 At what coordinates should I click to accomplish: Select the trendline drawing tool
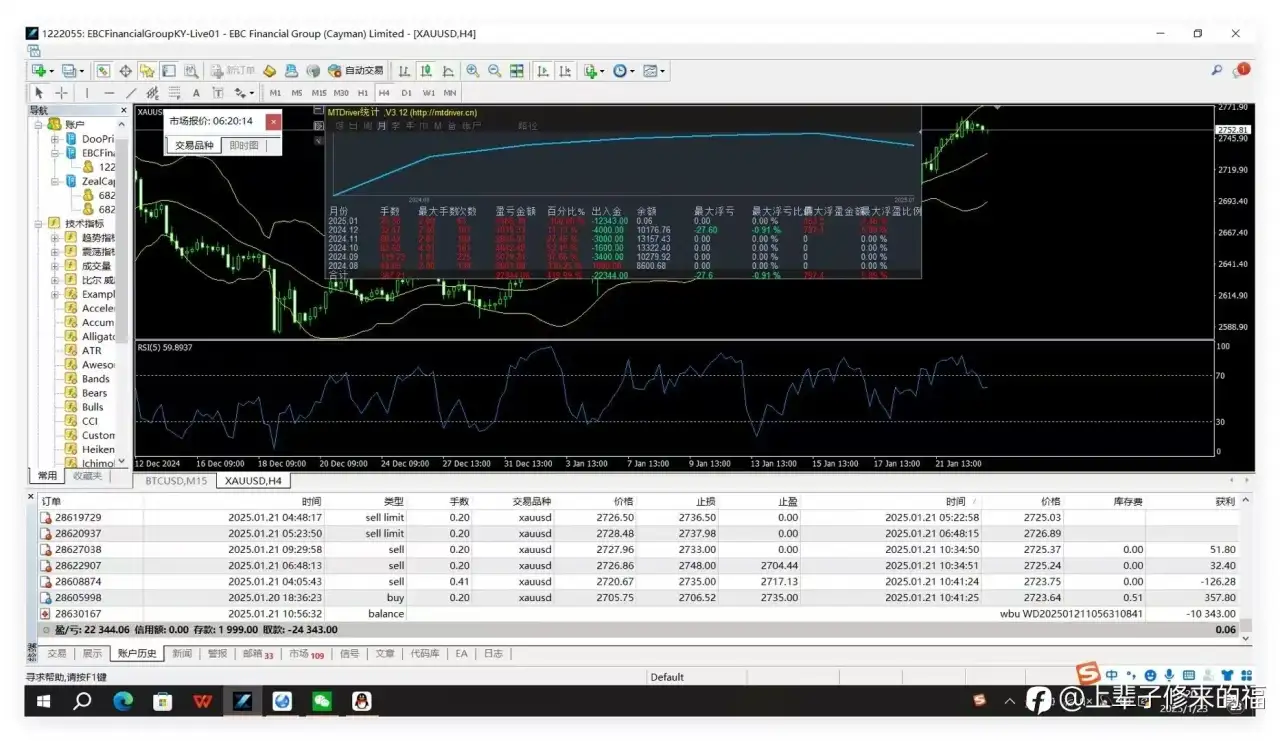pos(130,93)
